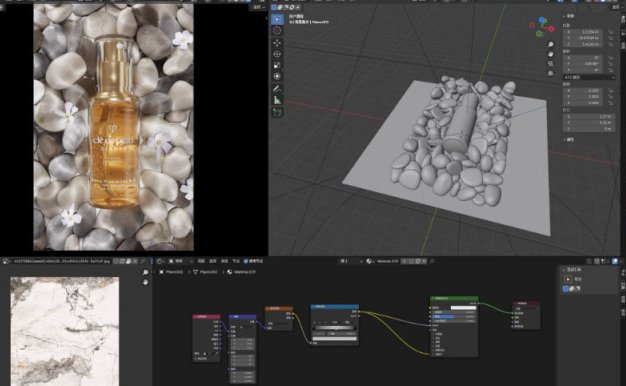Open the node editor type icon menu
The image size is (626, 386).
pos(160,261)
